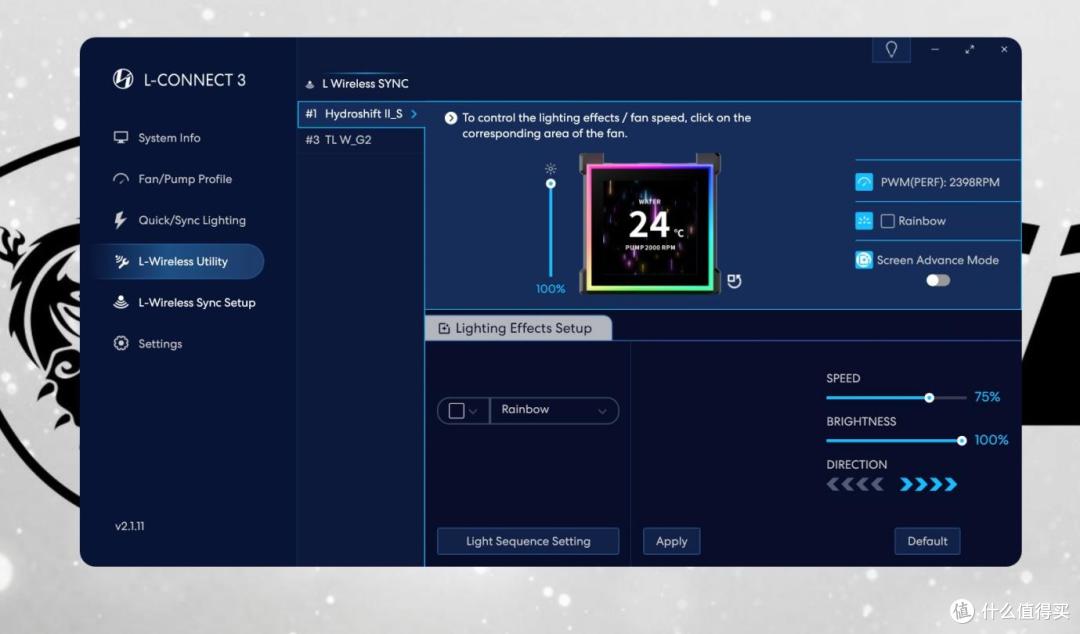The height and width of the screenshot is (634, 1080).
Task: Open the color swatch selector dropdown
Action: (x=463, y=411)
